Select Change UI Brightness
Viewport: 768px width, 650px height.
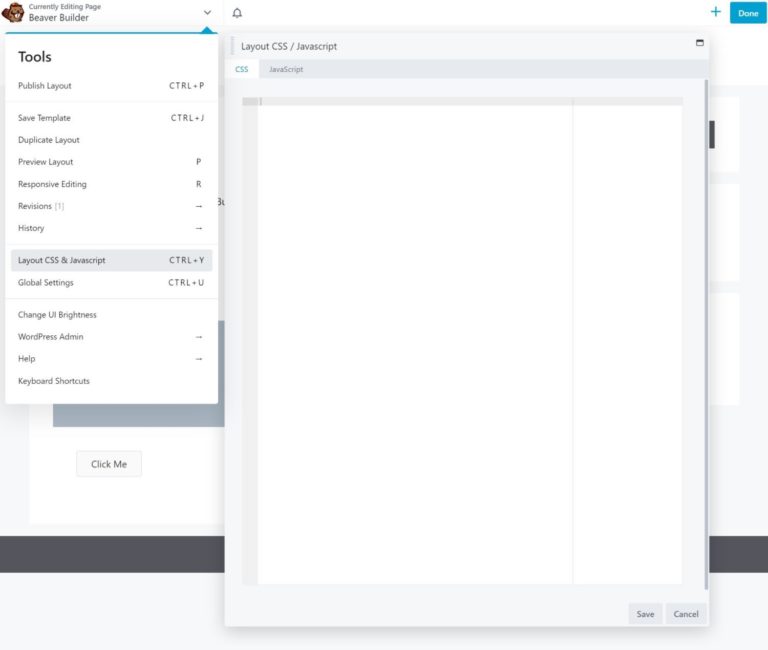point(111,315)
